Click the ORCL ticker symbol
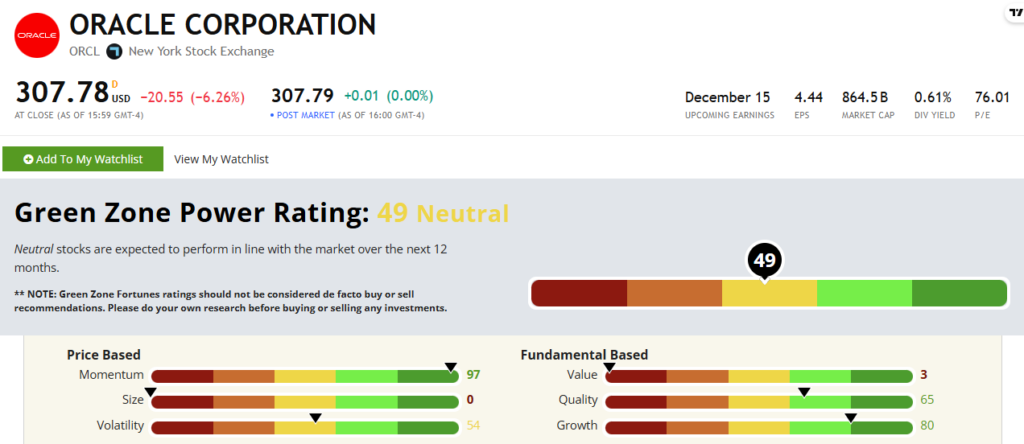1024x444 pixels. coord(85,52)
